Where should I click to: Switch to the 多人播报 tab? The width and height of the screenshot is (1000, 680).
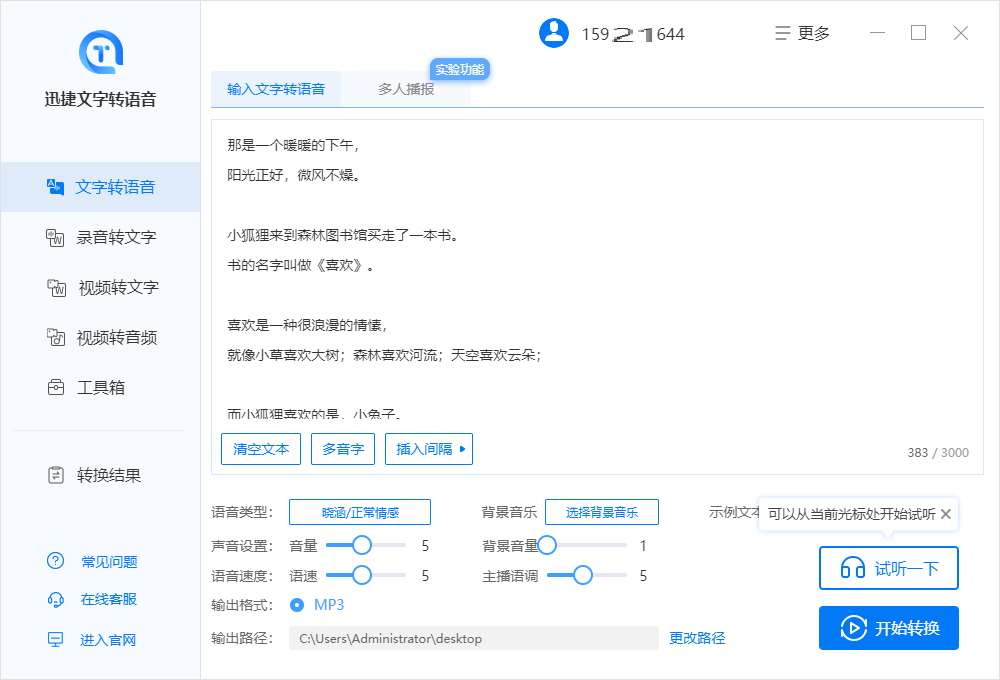[406, 89]
